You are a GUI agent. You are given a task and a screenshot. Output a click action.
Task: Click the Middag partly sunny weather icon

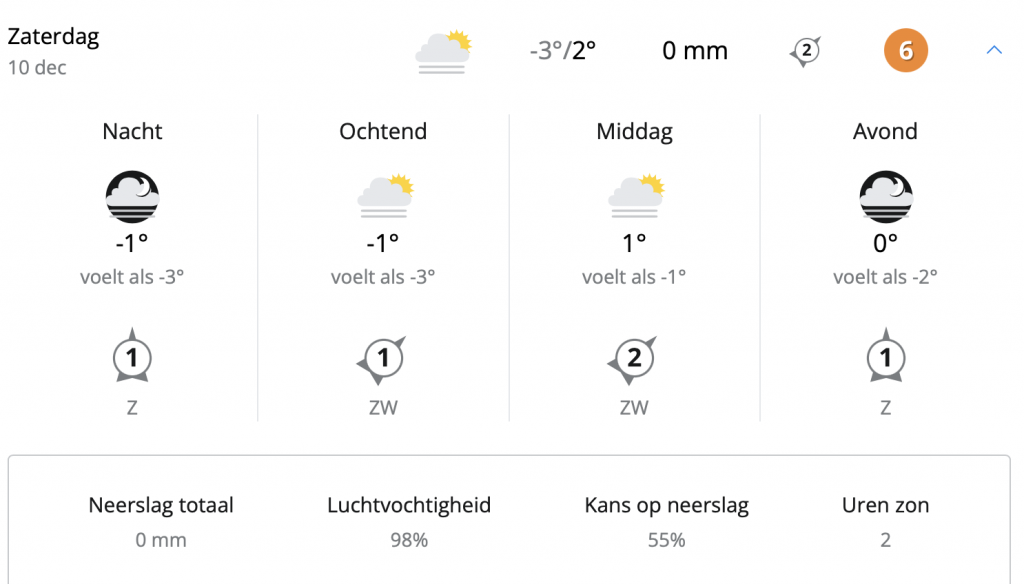tap(636, 195)
